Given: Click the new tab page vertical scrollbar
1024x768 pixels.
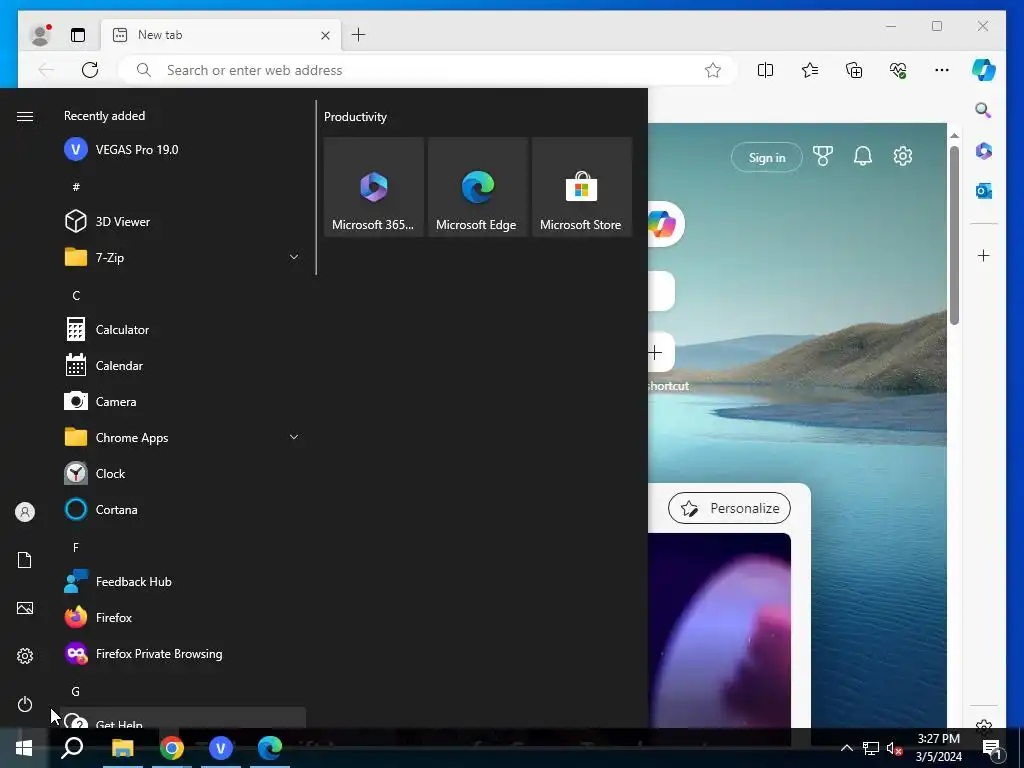Looking at the screenshot, I should coord(954,235).
